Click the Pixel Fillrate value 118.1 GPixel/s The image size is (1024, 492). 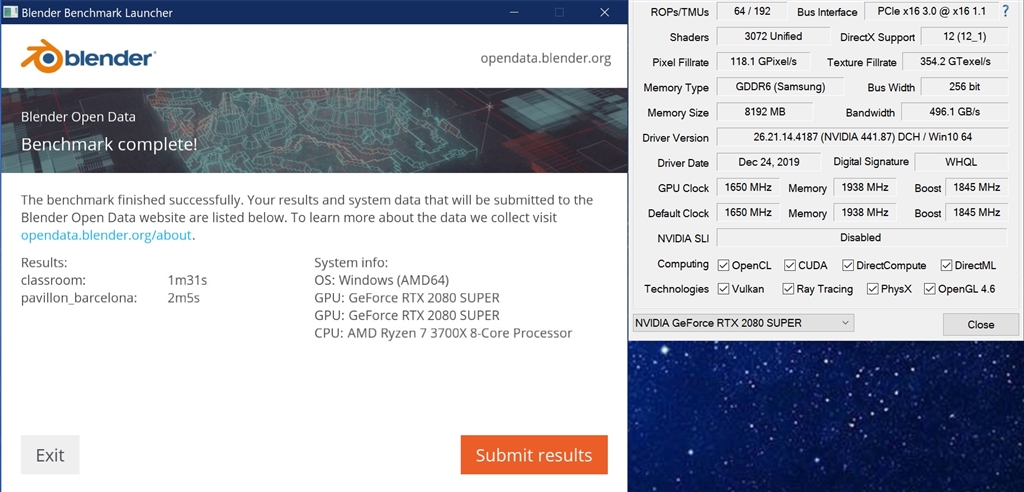pos(764,61)
